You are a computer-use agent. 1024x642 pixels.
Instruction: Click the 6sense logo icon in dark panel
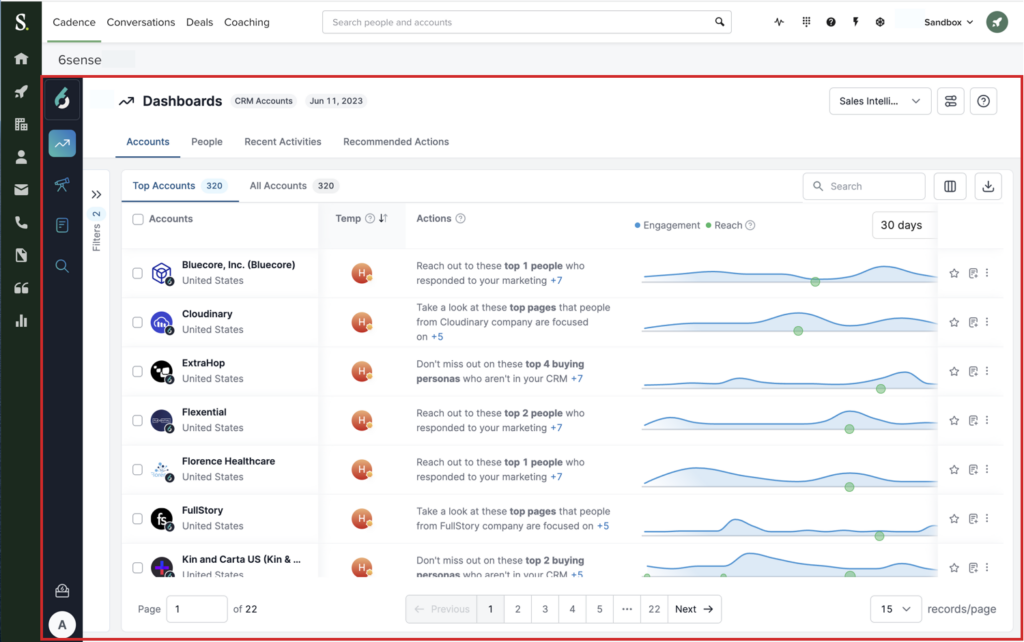(x=62, y=99)
